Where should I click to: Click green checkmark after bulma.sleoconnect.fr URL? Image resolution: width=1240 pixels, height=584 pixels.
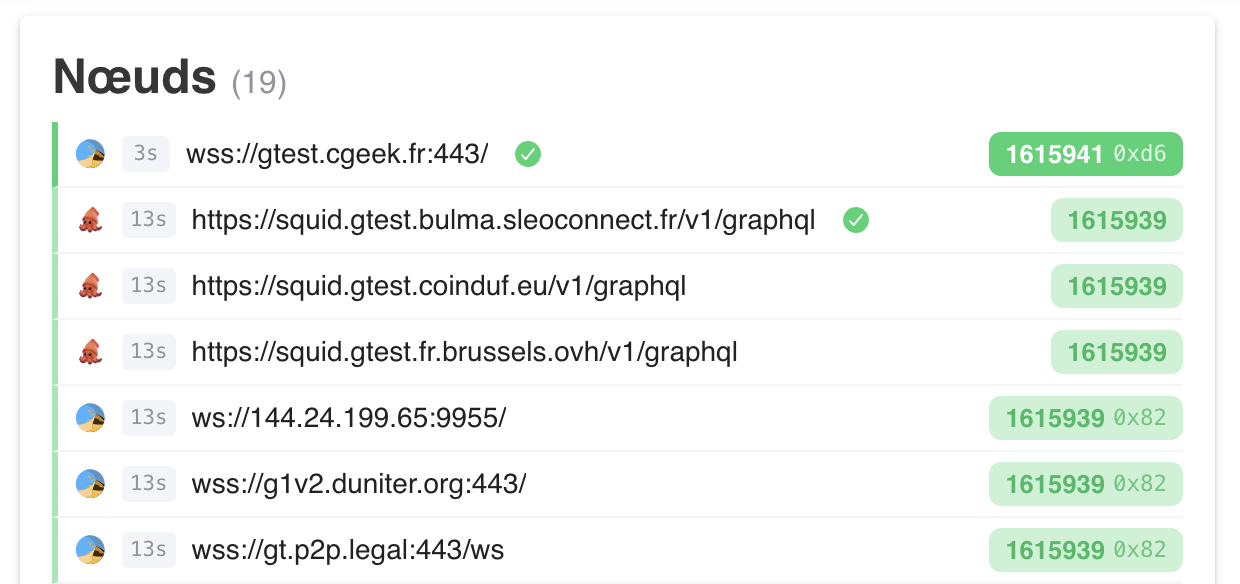click(855, 220)
